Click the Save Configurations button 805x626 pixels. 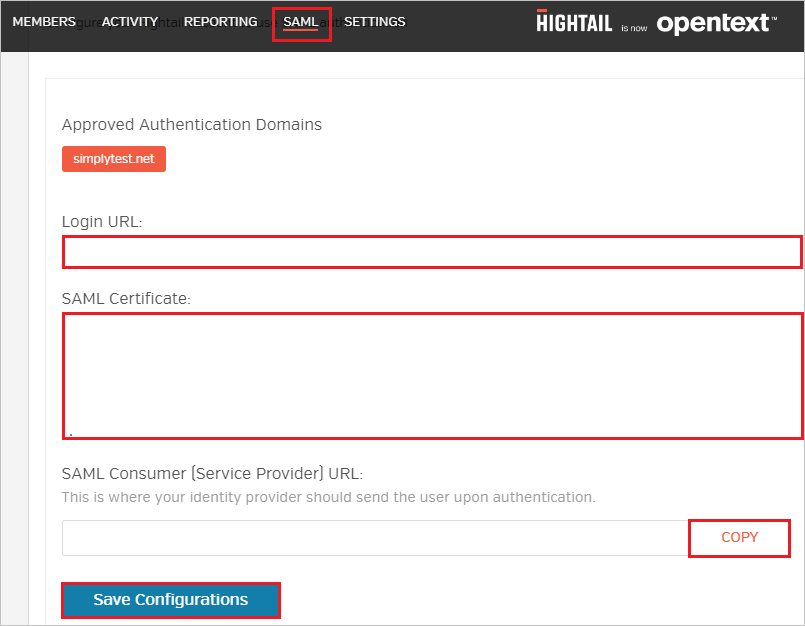[x=170, y=600]
